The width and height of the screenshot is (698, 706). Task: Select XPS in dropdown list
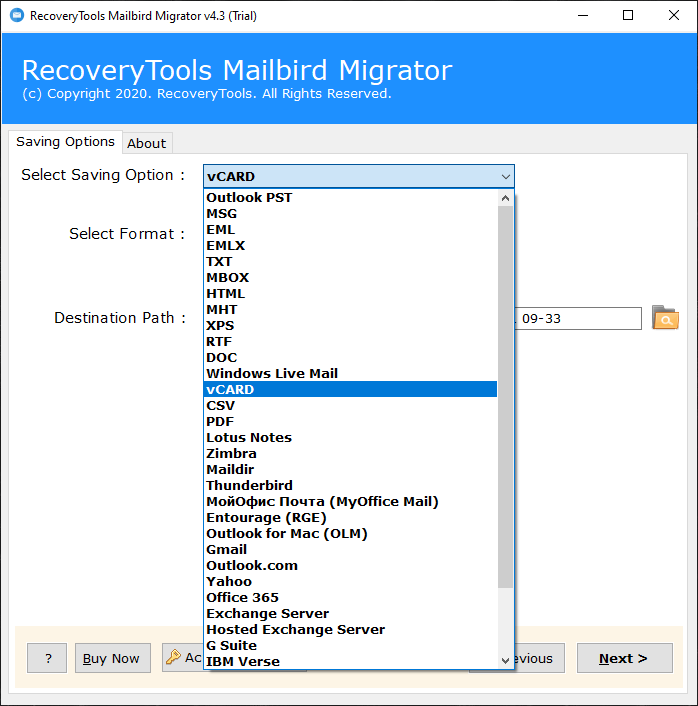pos(350,326)
